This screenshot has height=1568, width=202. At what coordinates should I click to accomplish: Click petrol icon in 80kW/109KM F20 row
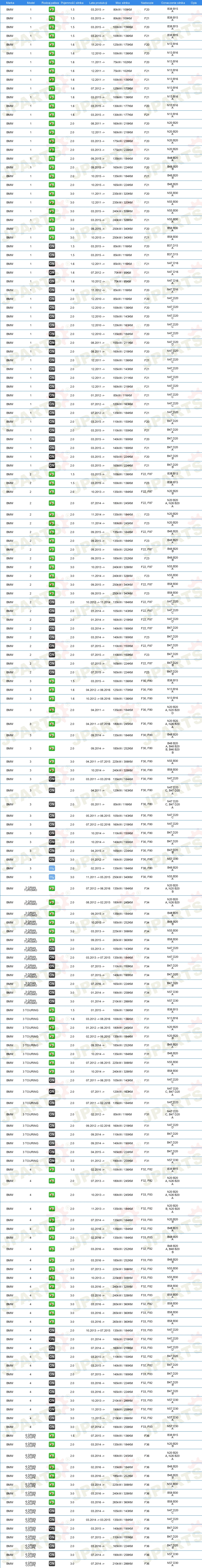coord(52,10)
